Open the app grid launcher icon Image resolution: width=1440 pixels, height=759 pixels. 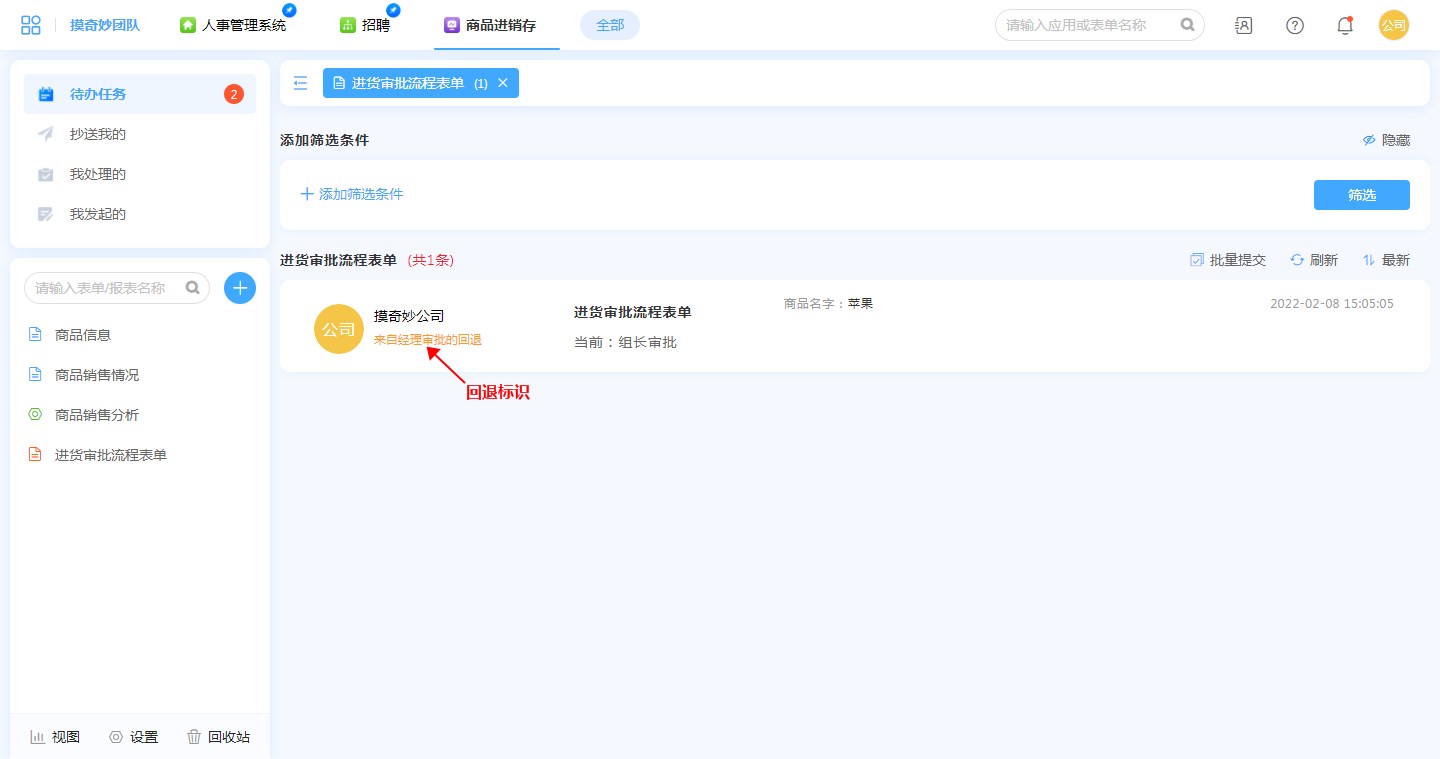click(31, 25)
